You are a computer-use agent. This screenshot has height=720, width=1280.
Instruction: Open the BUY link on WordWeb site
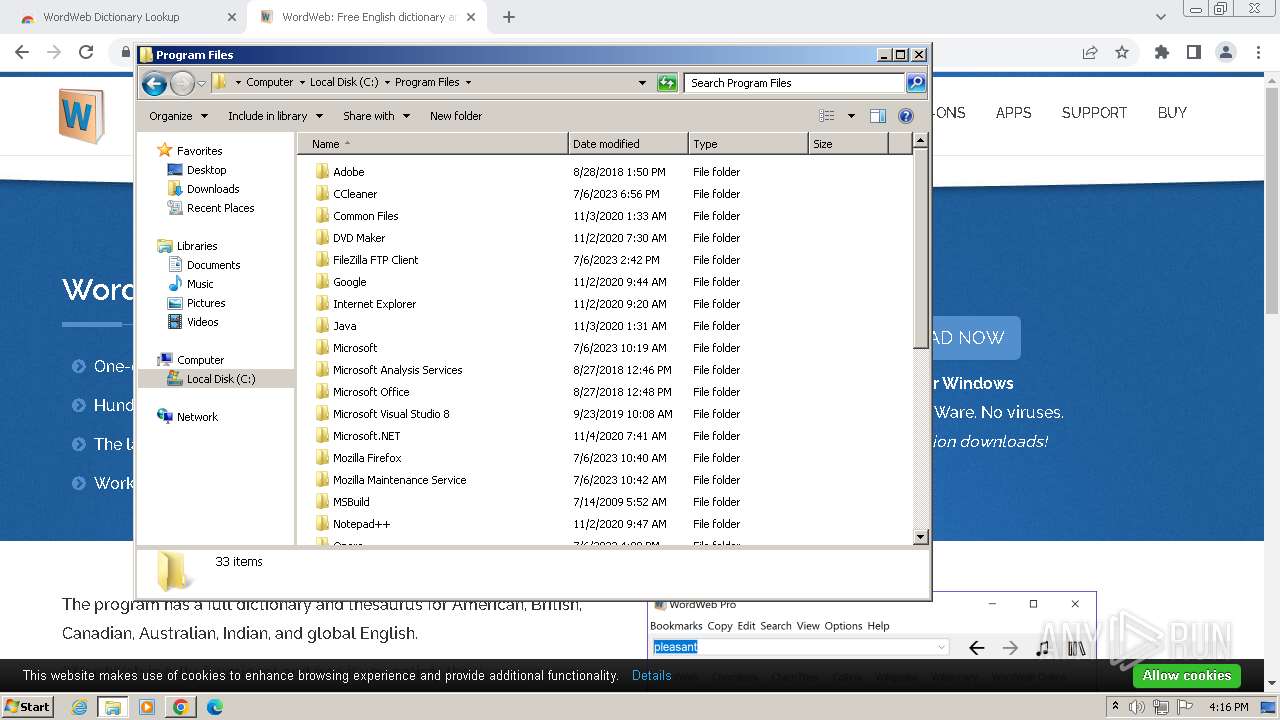tap(1172, 113)
